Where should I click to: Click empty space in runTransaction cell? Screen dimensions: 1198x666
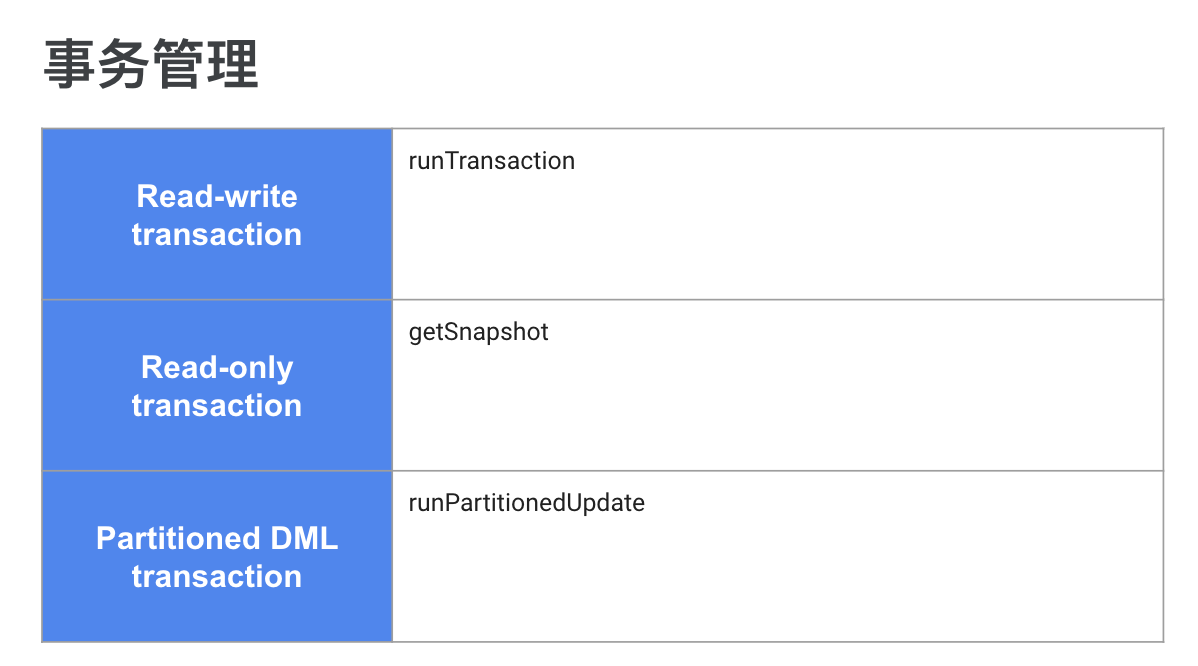point(778,237)
